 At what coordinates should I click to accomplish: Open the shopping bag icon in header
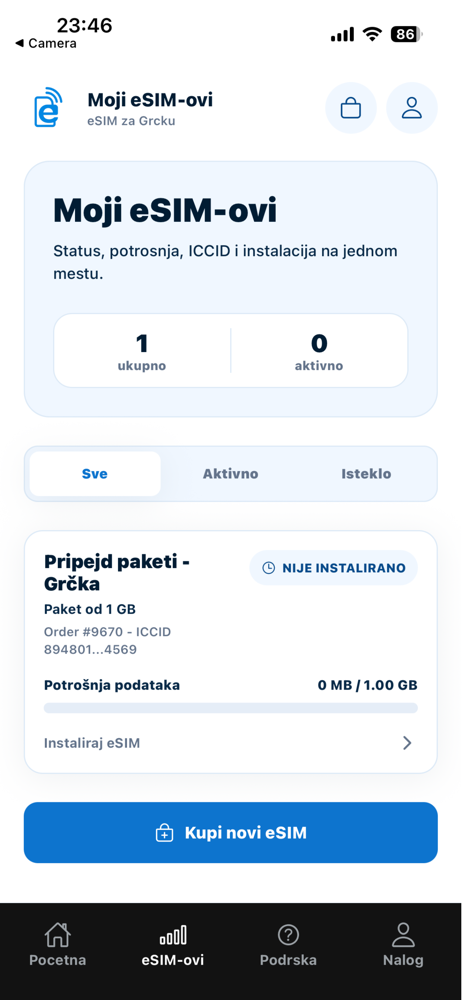(x=351, y=108)
